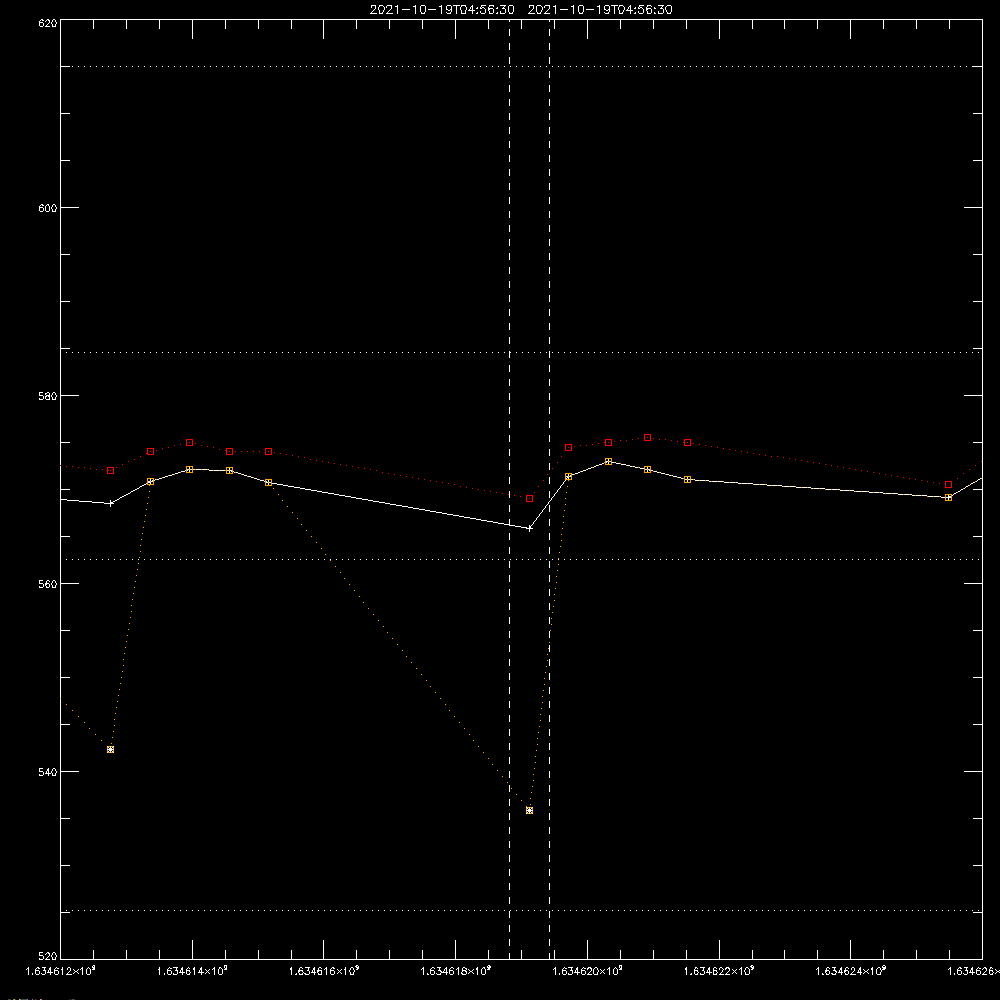Click the highest orange square on the white line
1000x1000 pixels.
tap(608, 462)
